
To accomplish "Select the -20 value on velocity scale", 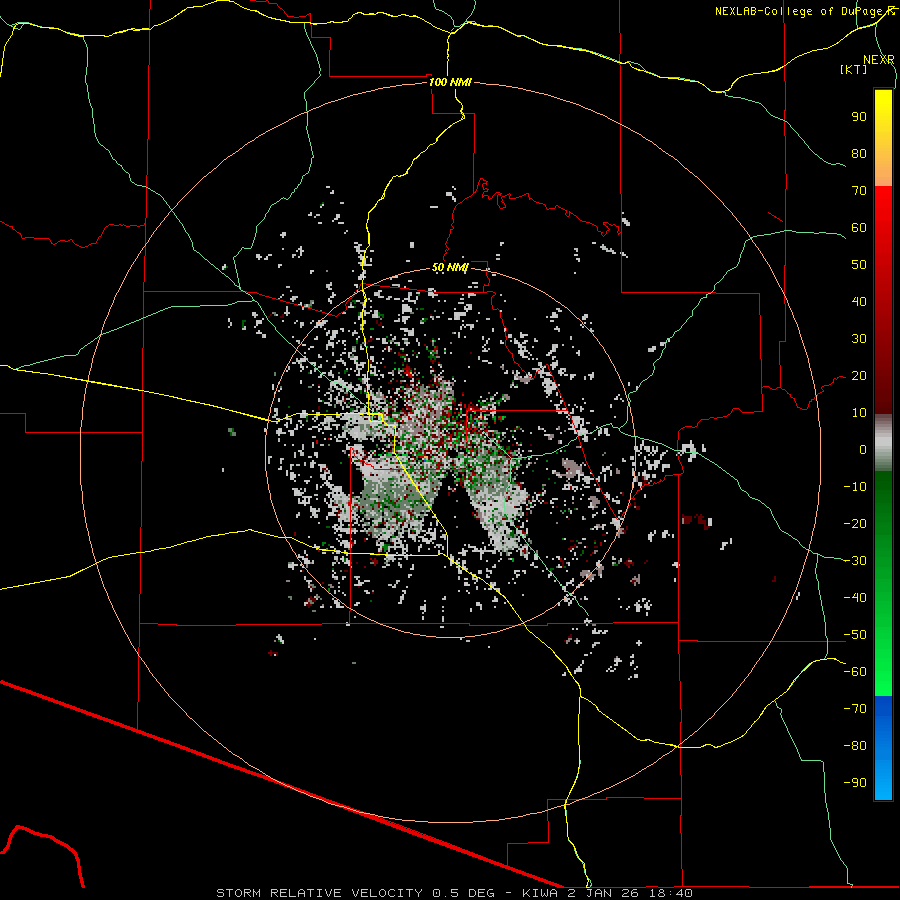I will (855, 524).
